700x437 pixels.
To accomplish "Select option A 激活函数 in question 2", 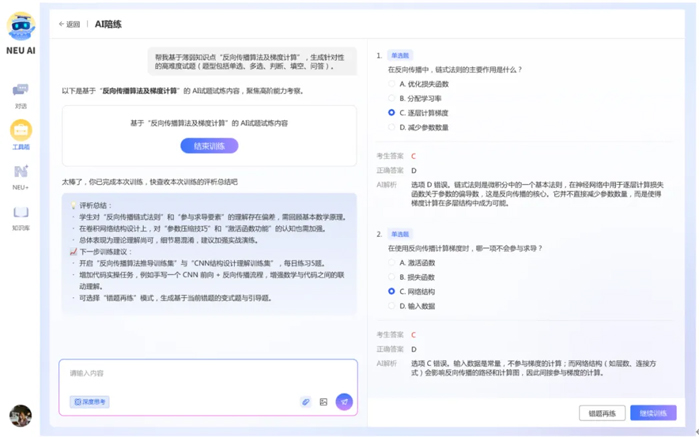I will pos(391,263).
